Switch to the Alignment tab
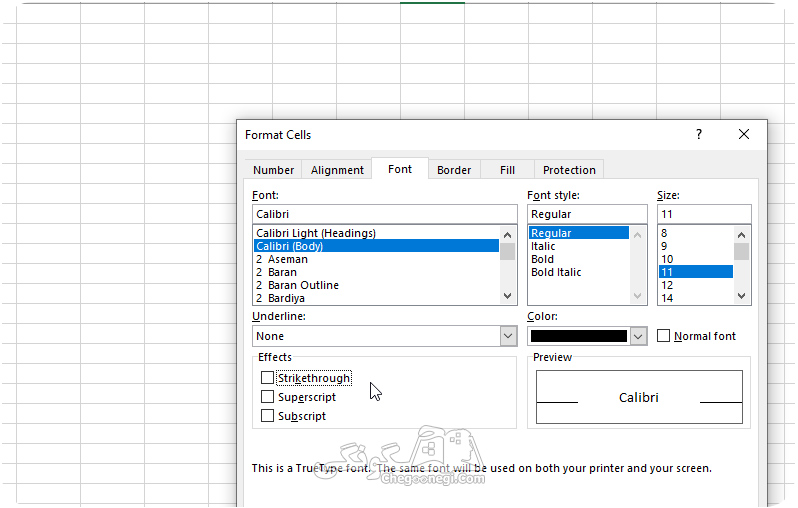798x508 pixels. [x=337, y=170]
